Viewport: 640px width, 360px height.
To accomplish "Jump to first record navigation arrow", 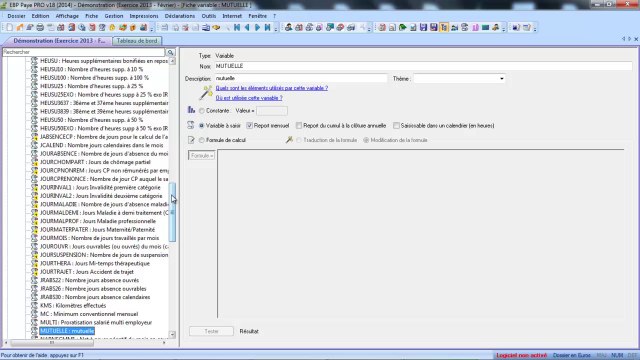I will click(237, 28).
